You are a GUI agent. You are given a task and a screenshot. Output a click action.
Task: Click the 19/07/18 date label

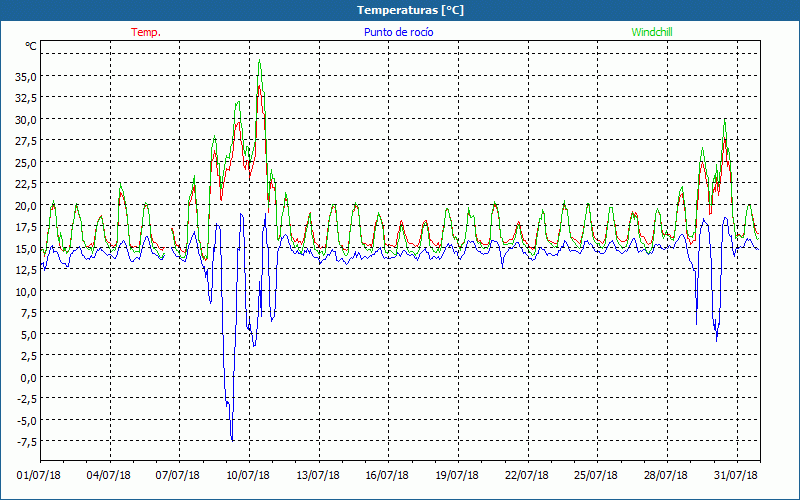point(457,476)
